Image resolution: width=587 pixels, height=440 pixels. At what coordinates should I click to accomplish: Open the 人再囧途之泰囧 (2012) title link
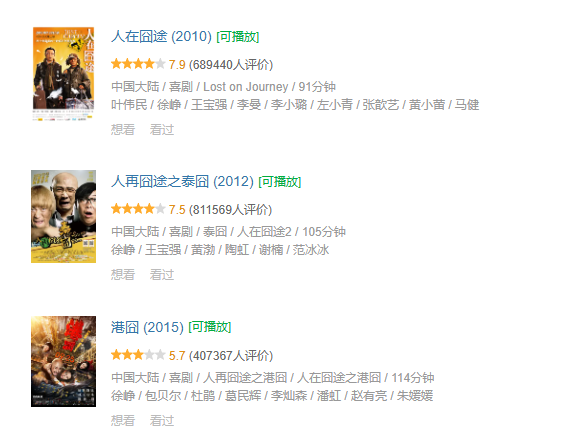pos(183,182)
